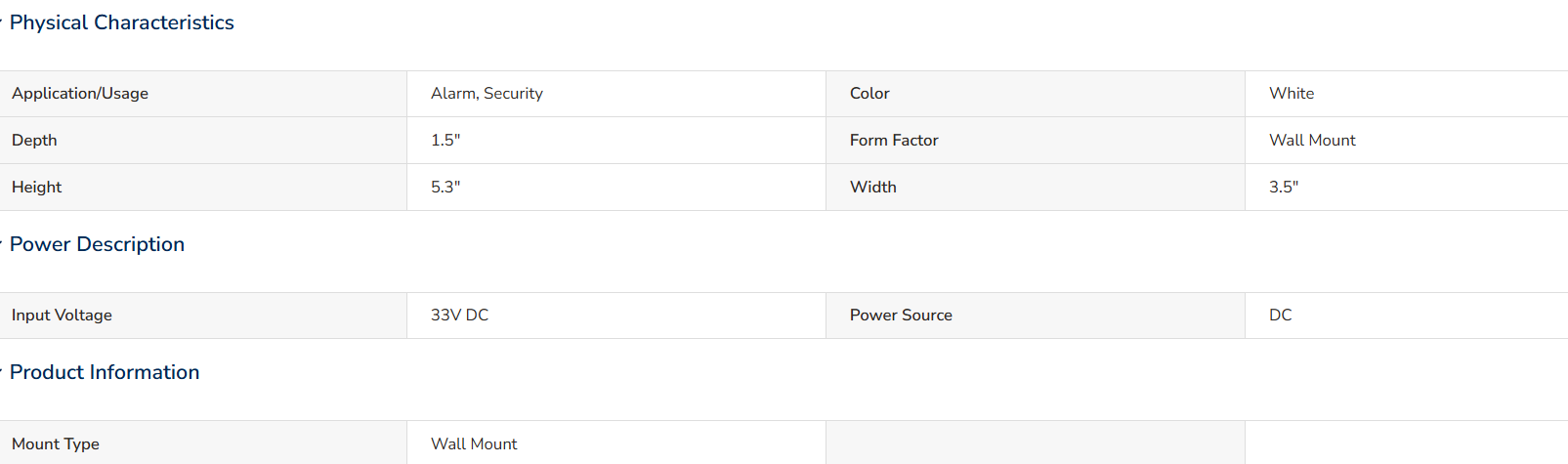The image size is (1568, 464).
Task: Select the Alarm, Security value
Action: click(x=487, y=94)
